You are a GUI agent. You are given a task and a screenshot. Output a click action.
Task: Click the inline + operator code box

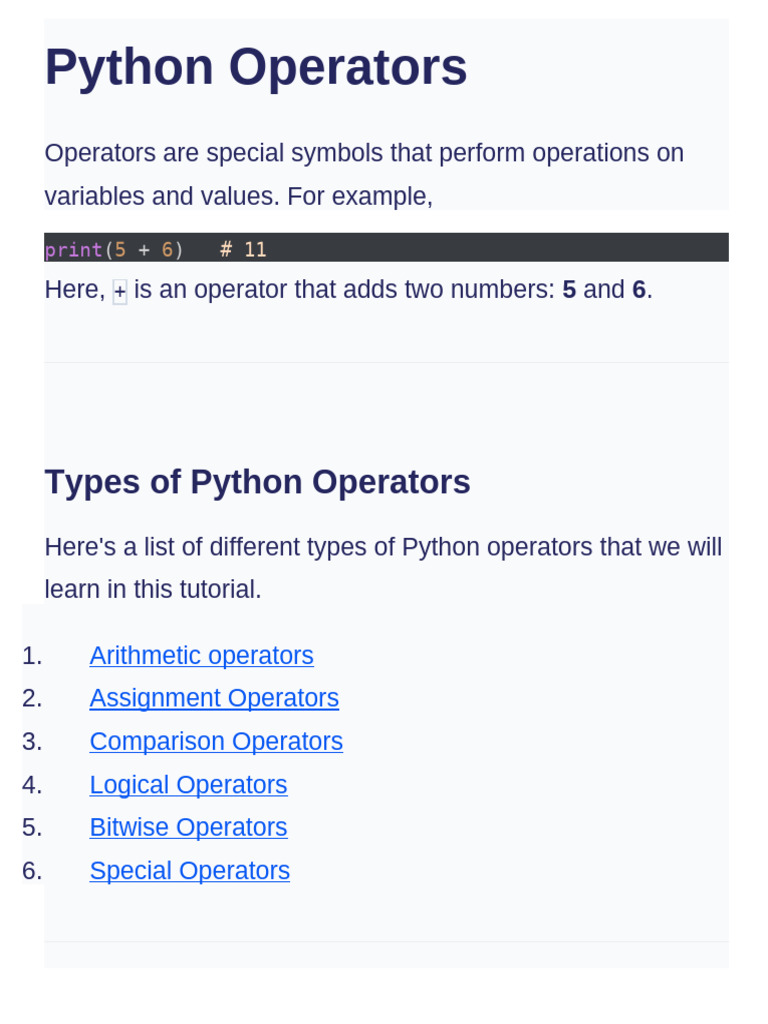click(120, 292)
